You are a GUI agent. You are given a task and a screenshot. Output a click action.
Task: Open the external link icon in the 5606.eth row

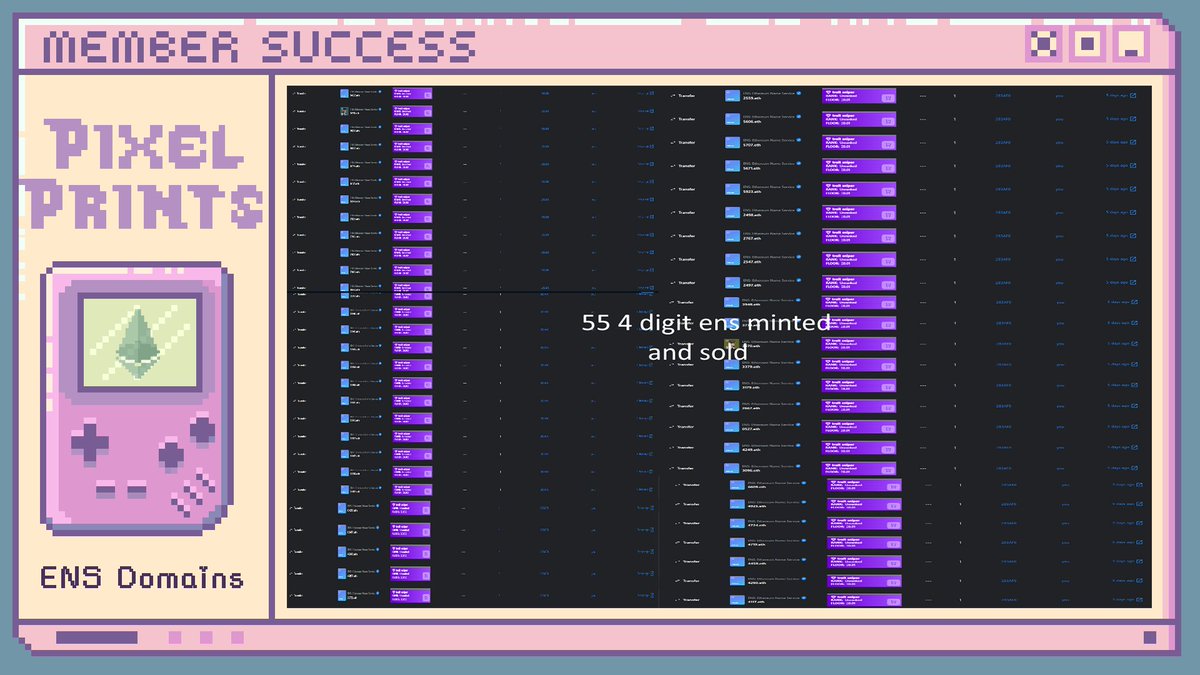coord(1133,119)
